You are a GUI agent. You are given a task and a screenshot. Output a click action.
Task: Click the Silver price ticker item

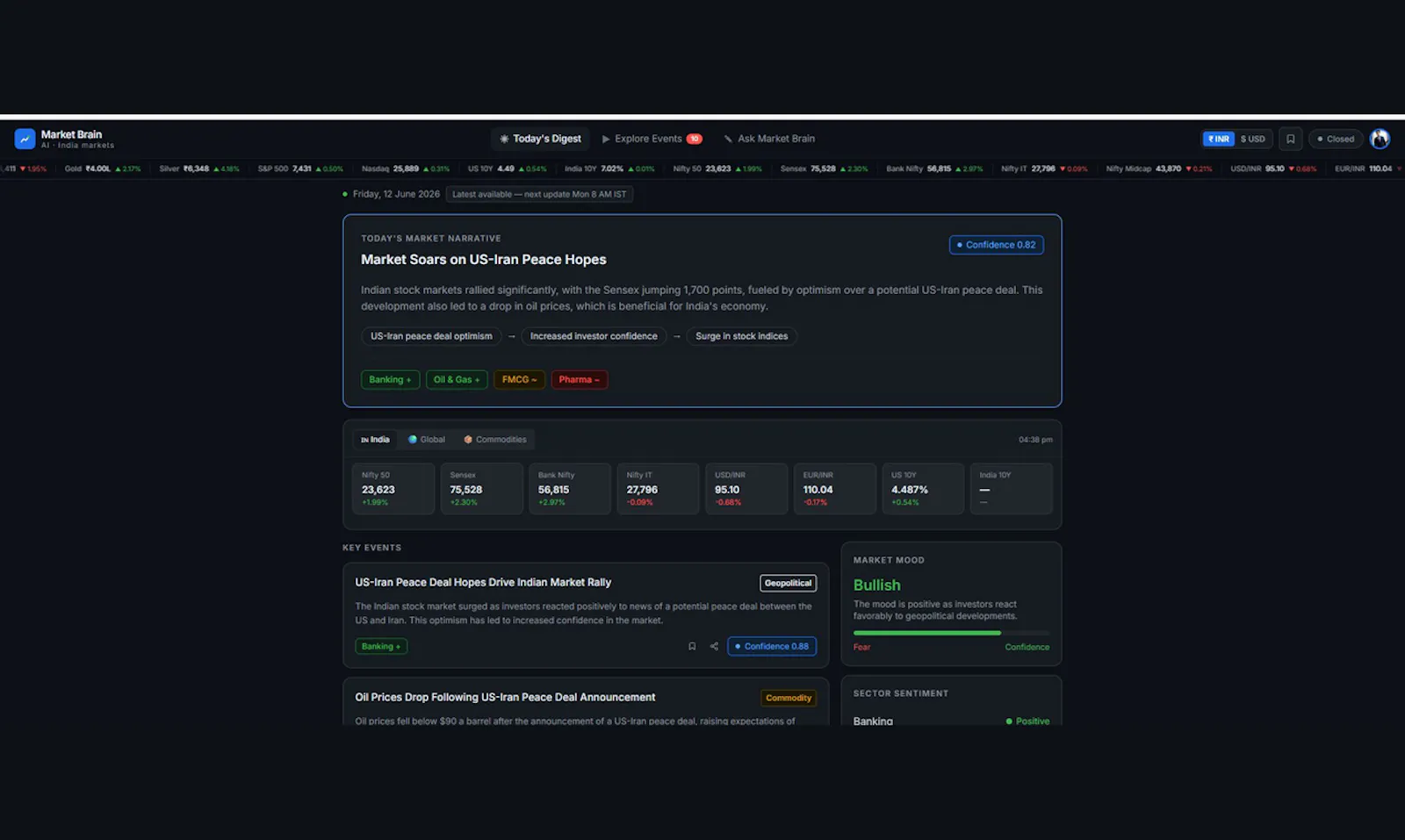pyautogui.click(x=199, y=169)
